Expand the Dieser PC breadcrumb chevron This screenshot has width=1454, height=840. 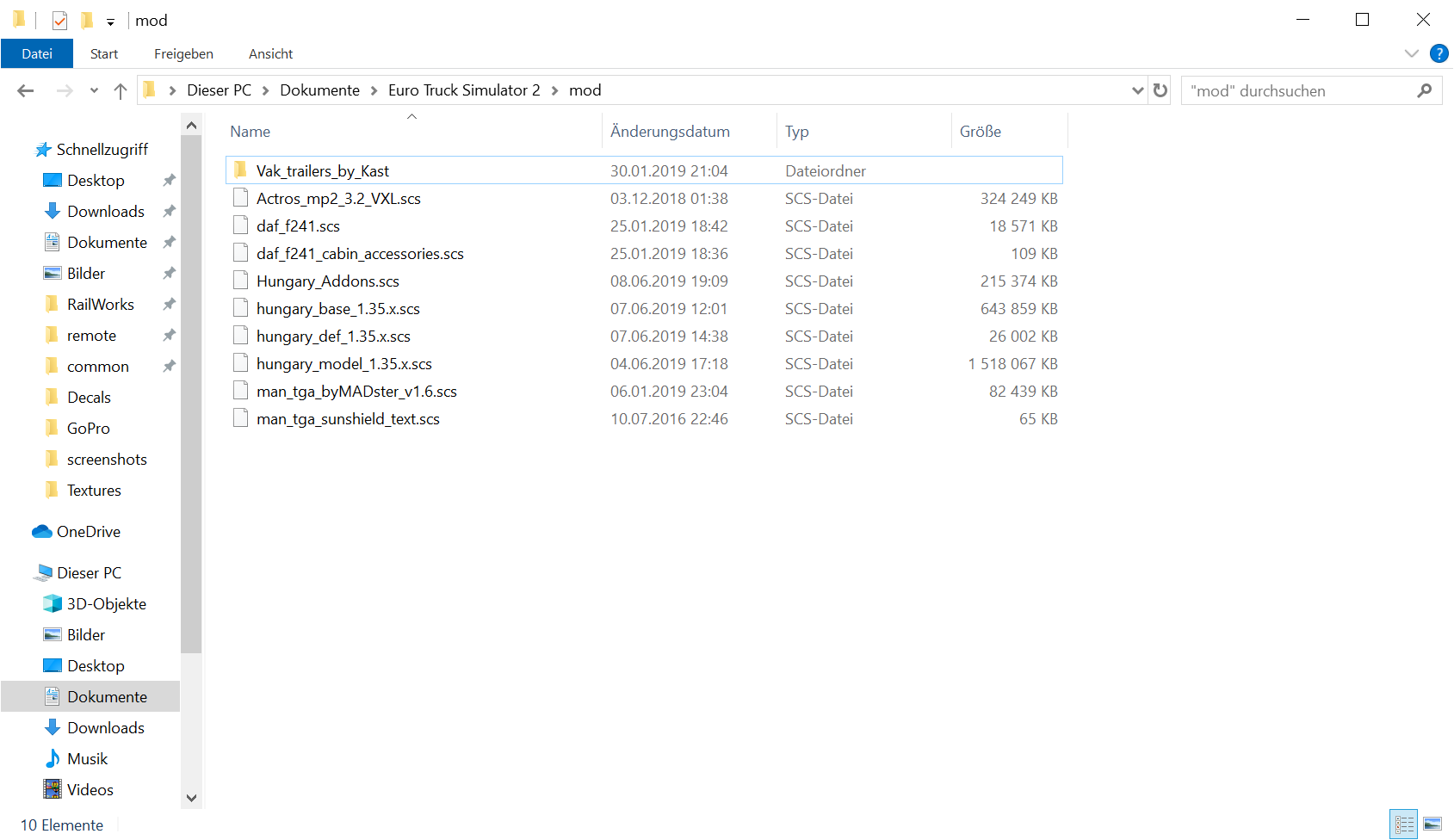tap(265, 90)
